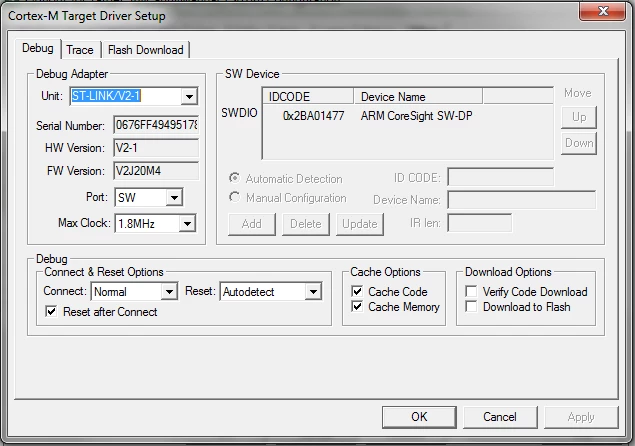The width and height of the screenshot is (635, 446).
Task: Close the Cortex-M Target Driver Setup dialog
Action: click(x=603, y=11)
